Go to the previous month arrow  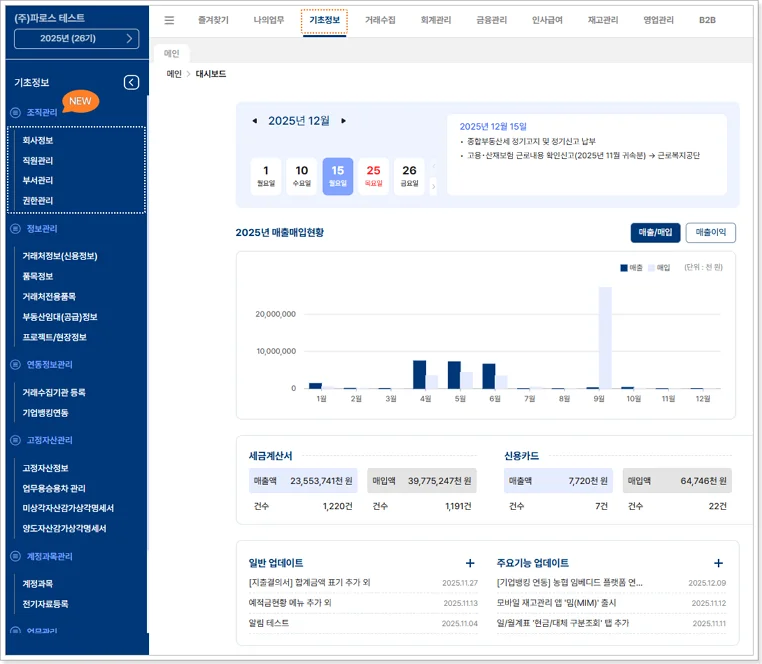[x=254, y=121]
